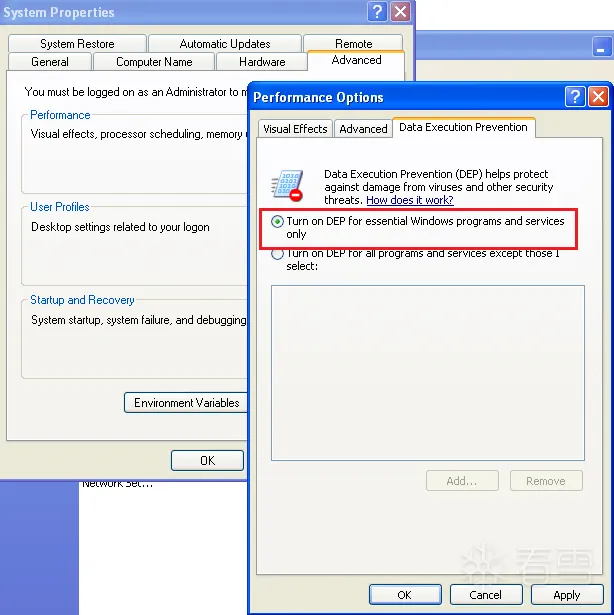Viewport: 614px width, 615px height.
Task: Click the 'User Profiles' group heading
Action: [x=60, y=207]
